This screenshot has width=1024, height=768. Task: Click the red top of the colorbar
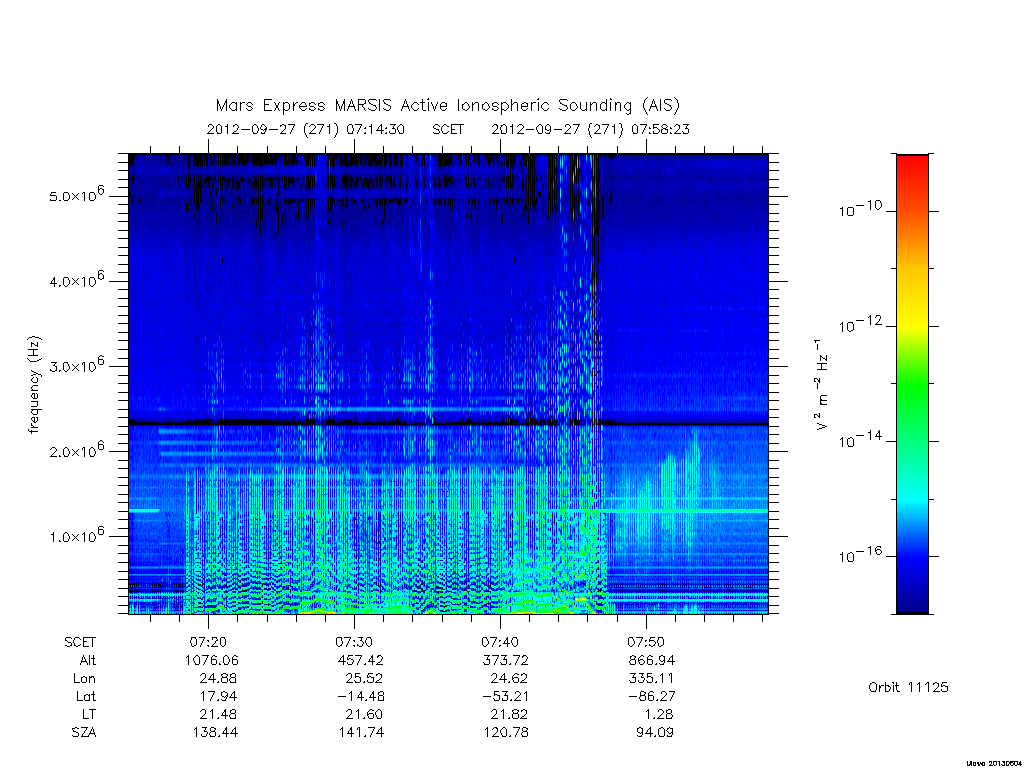pos(912,165)
